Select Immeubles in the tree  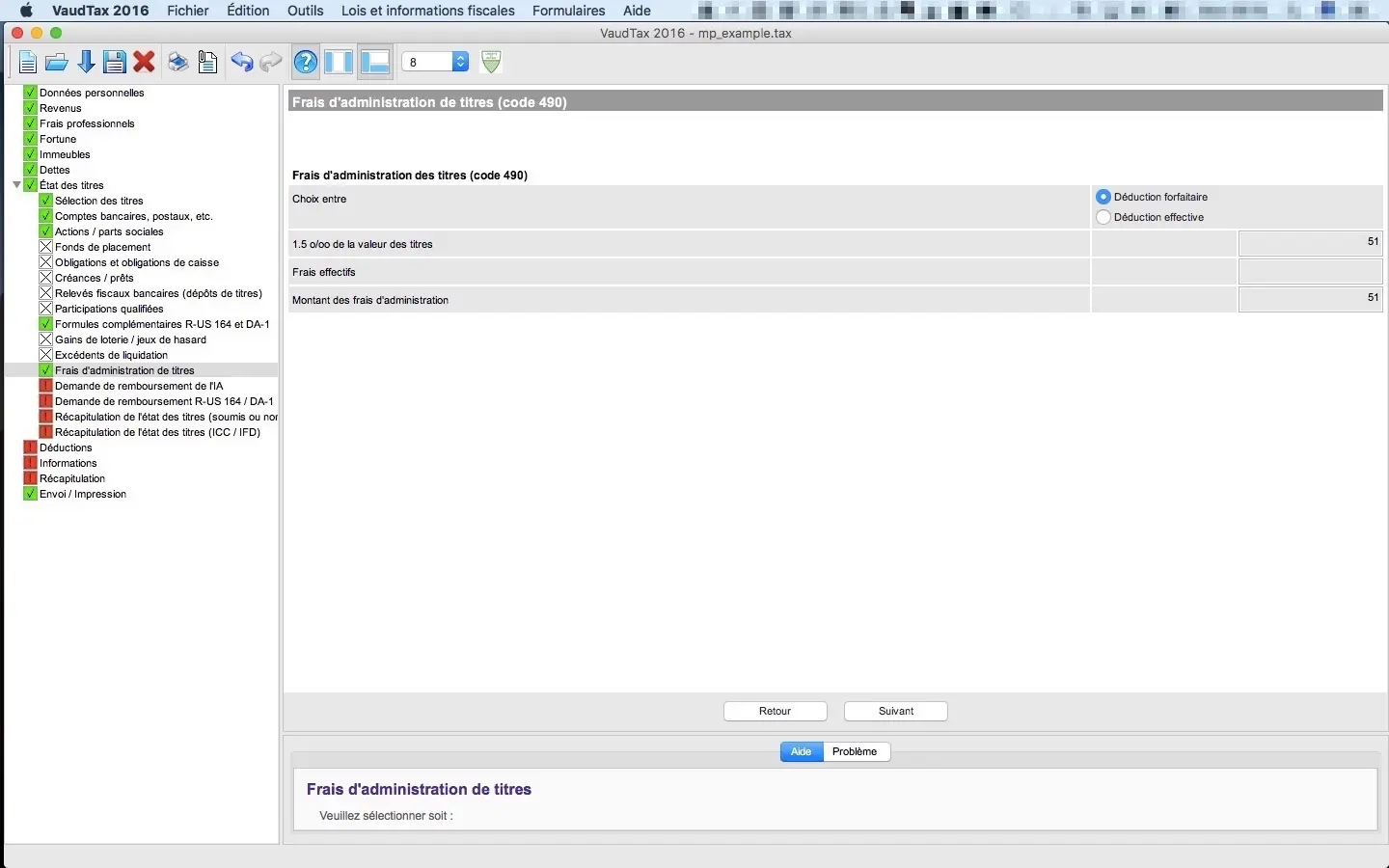click(x=65, y=154)
